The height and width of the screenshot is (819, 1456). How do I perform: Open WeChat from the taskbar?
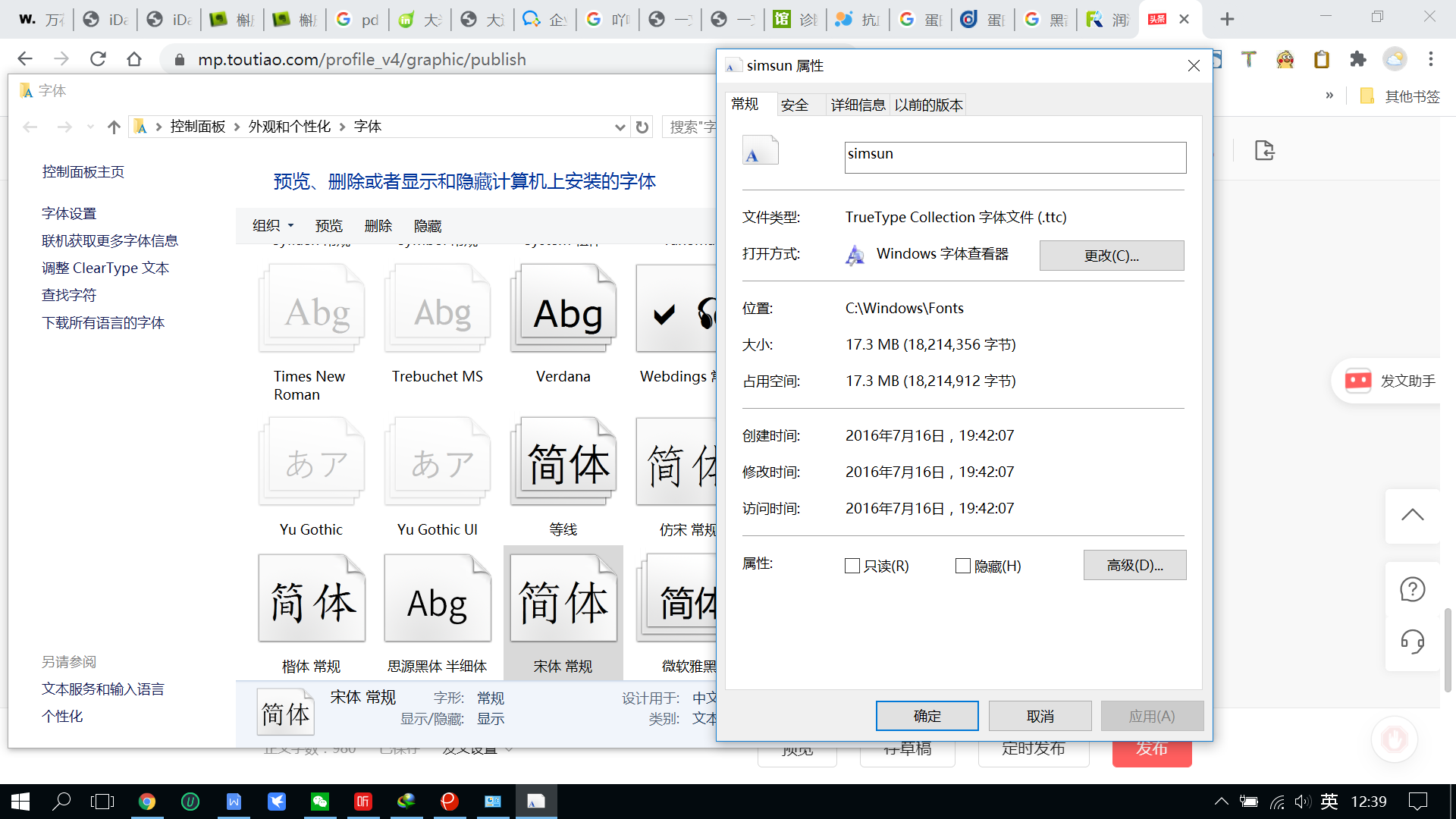pos(320,802)
